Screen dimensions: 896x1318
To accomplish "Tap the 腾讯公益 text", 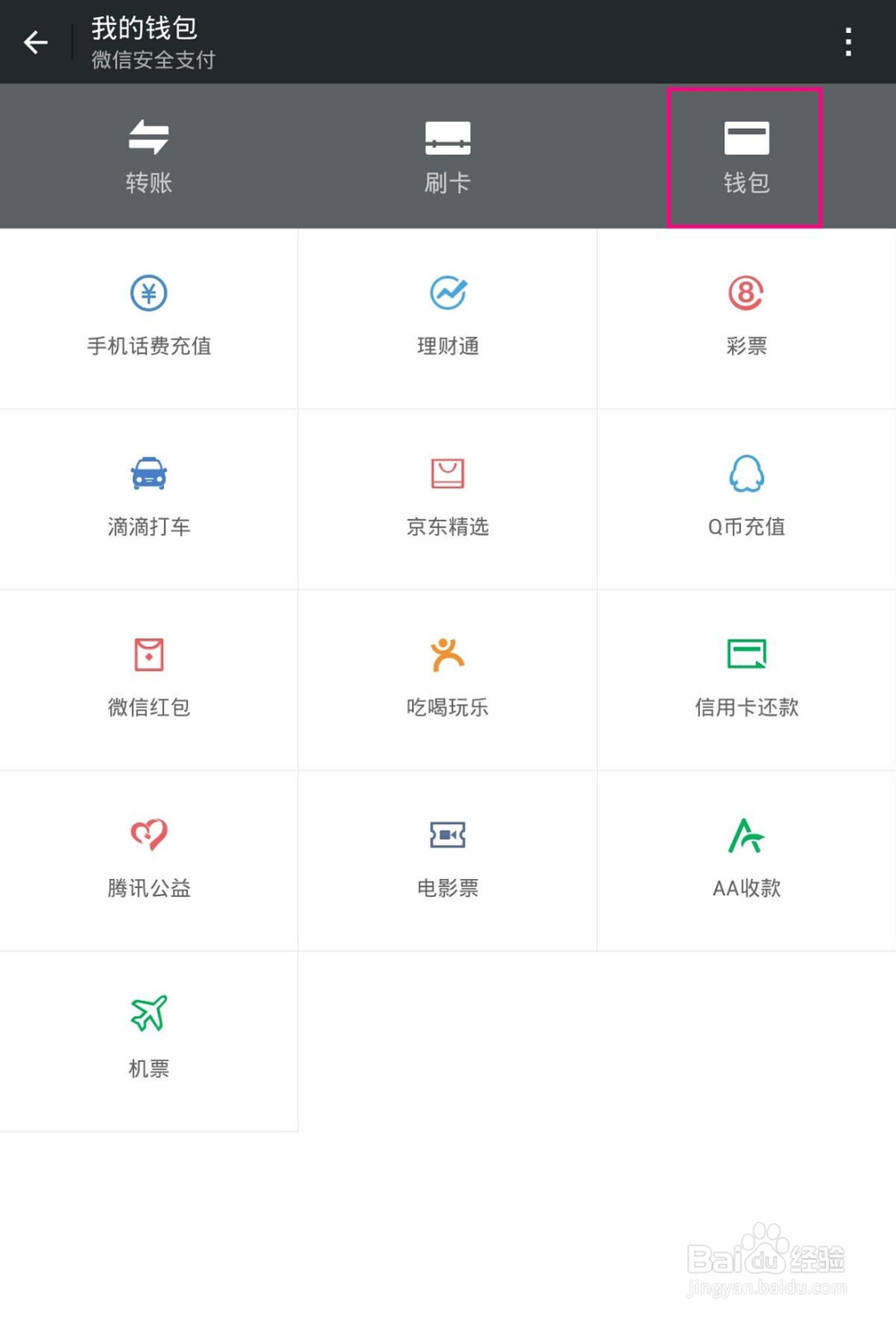I will (149, 888).
